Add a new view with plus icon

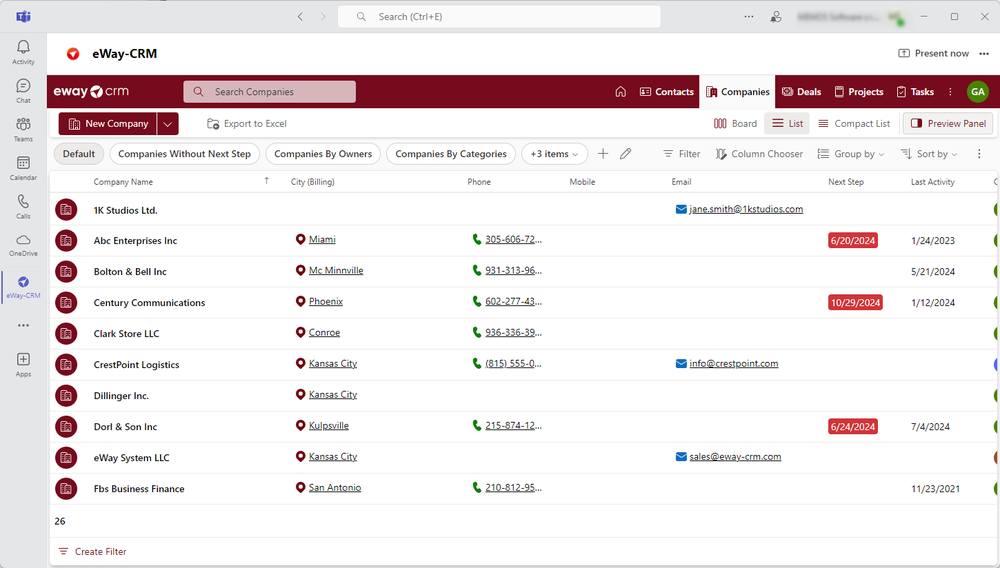click(x=603, y=154)
